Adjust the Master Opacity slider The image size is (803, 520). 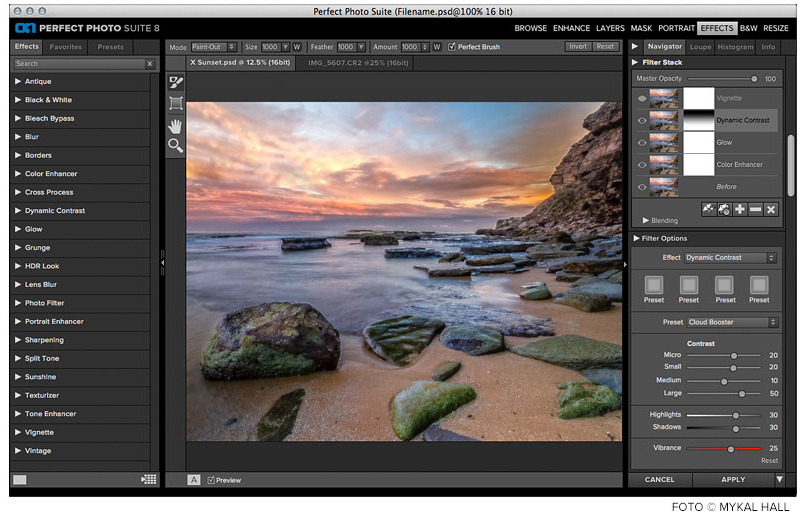(754, 78)
